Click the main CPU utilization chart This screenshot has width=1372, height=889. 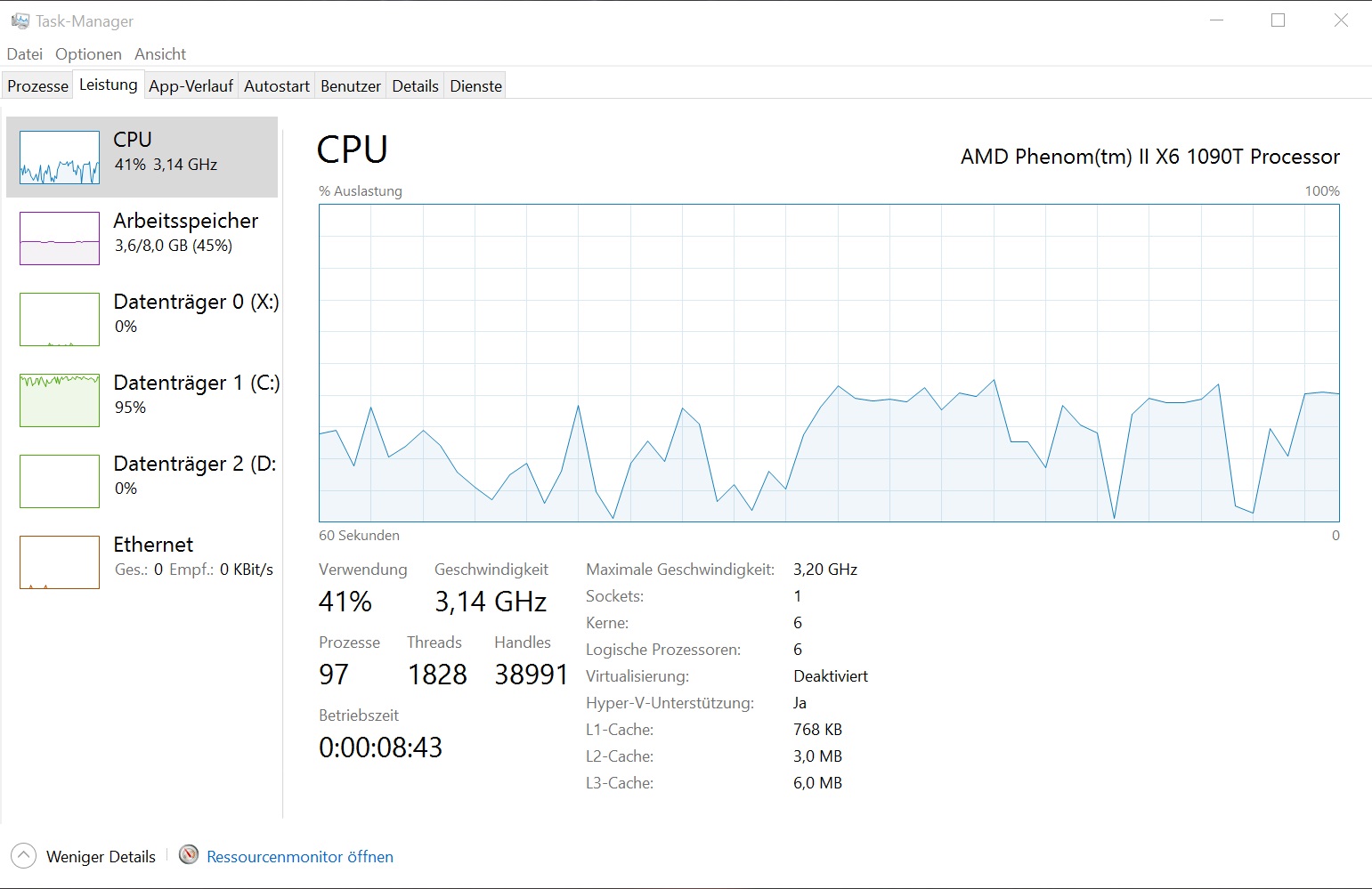pos(829,363)
